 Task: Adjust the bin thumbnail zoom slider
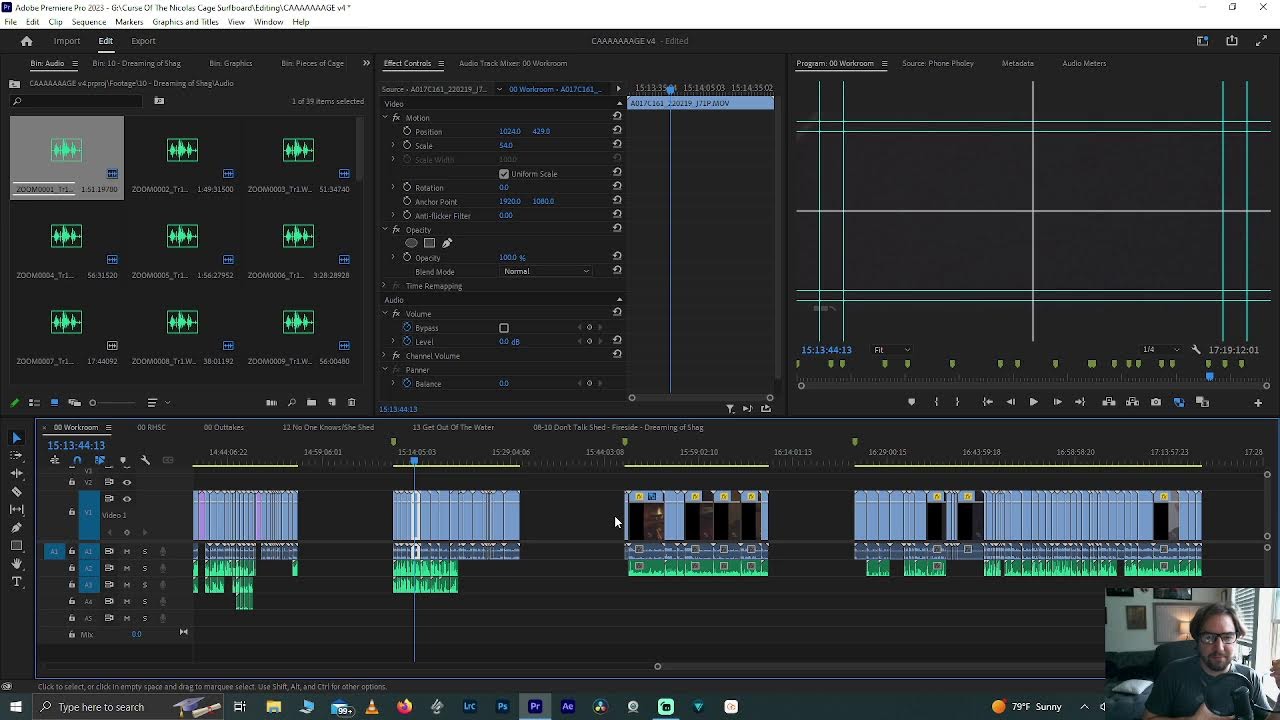(93, 403)
